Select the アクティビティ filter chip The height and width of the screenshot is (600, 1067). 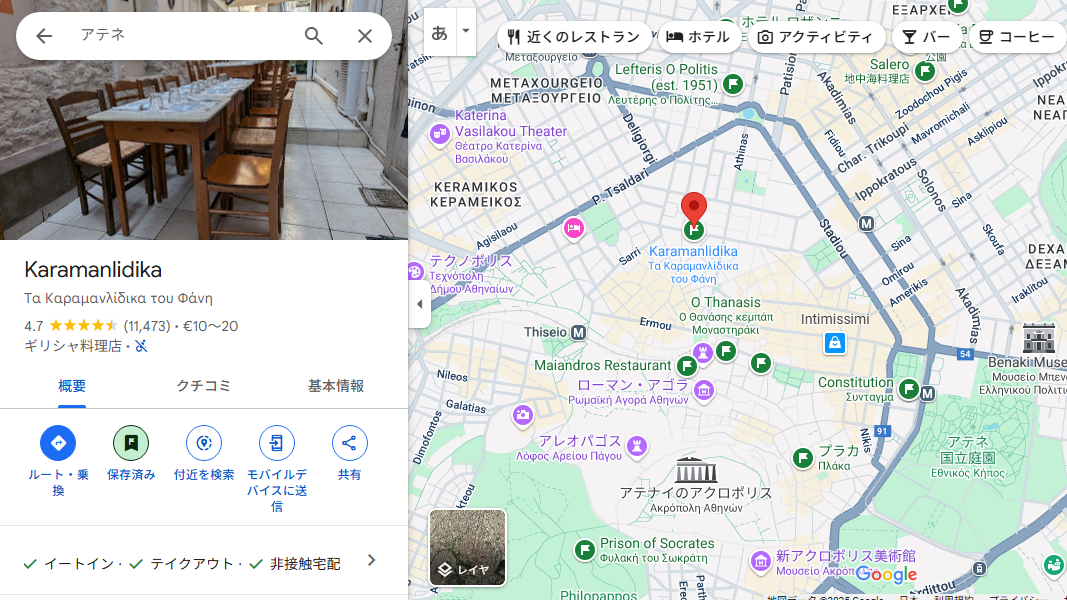816,37
